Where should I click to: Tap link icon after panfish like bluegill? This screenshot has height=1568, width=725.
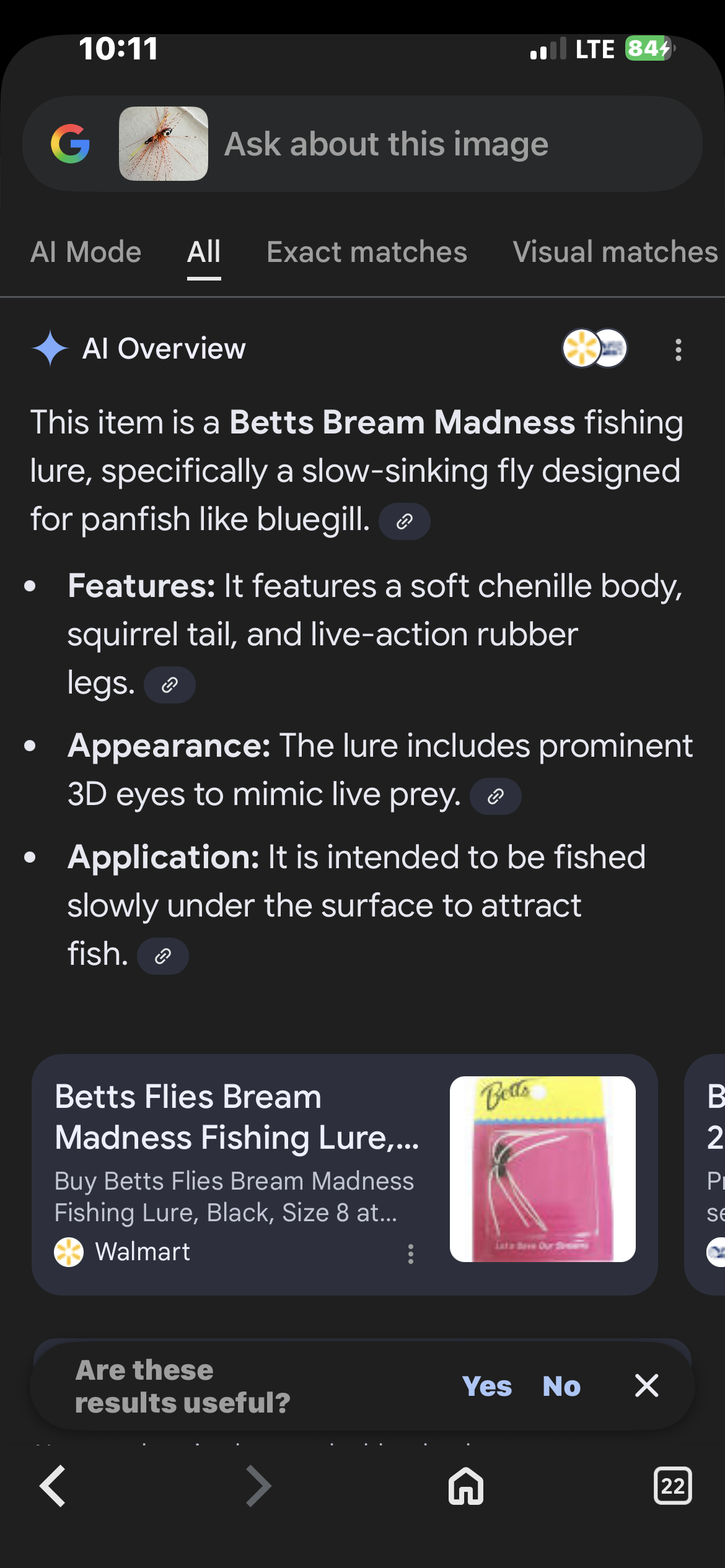point(405,521)
